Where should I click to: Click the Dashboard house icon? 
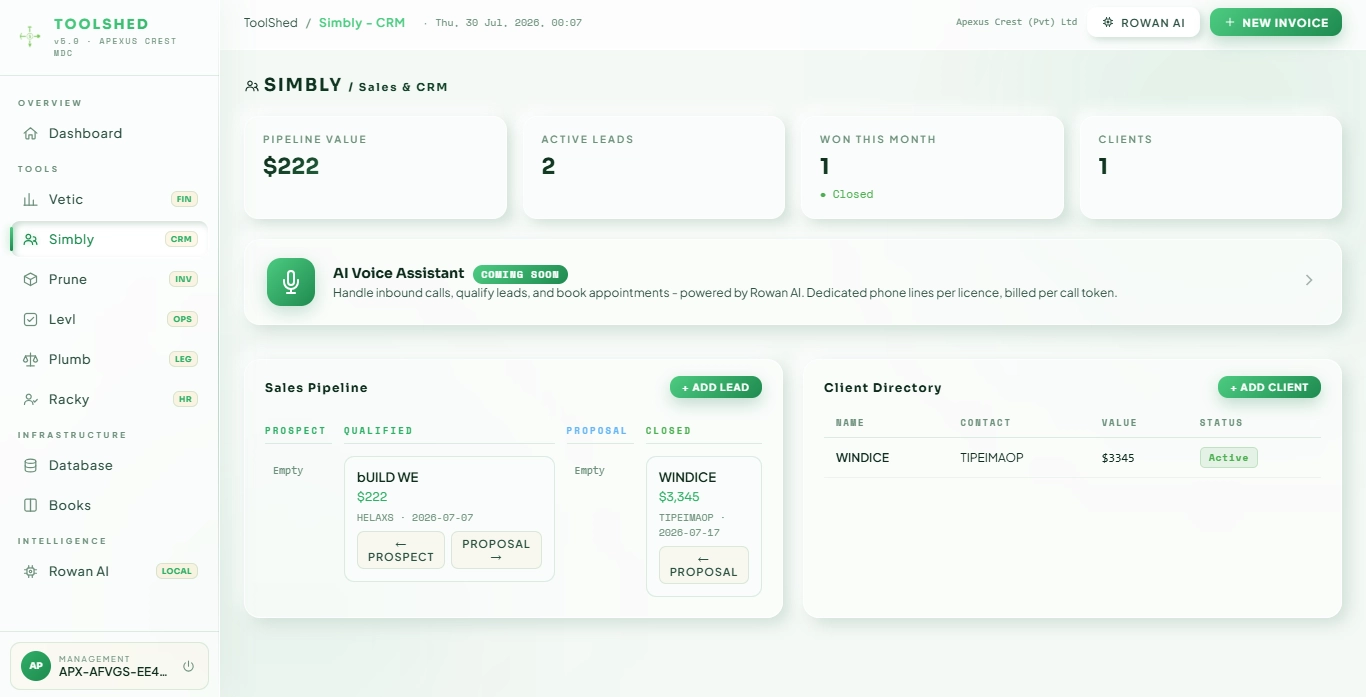tap(30, 133)
